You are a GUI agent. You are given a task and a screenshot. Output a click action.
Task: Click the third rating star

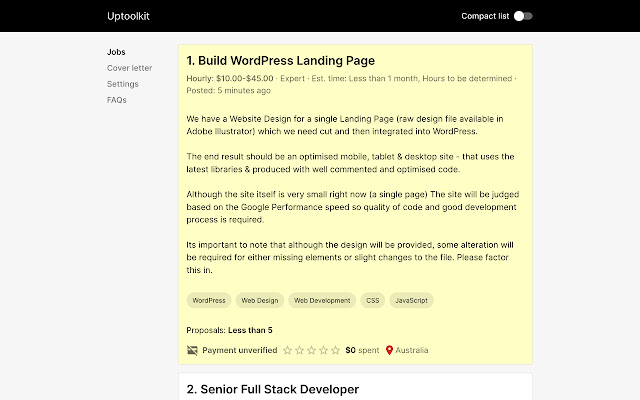click(311, 350)
